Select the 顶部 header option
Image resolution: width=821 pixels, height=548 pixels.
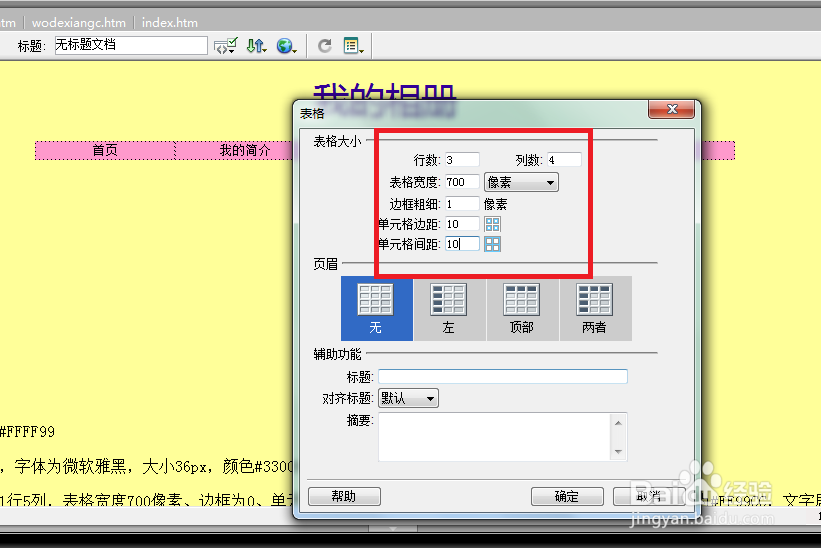522,309
